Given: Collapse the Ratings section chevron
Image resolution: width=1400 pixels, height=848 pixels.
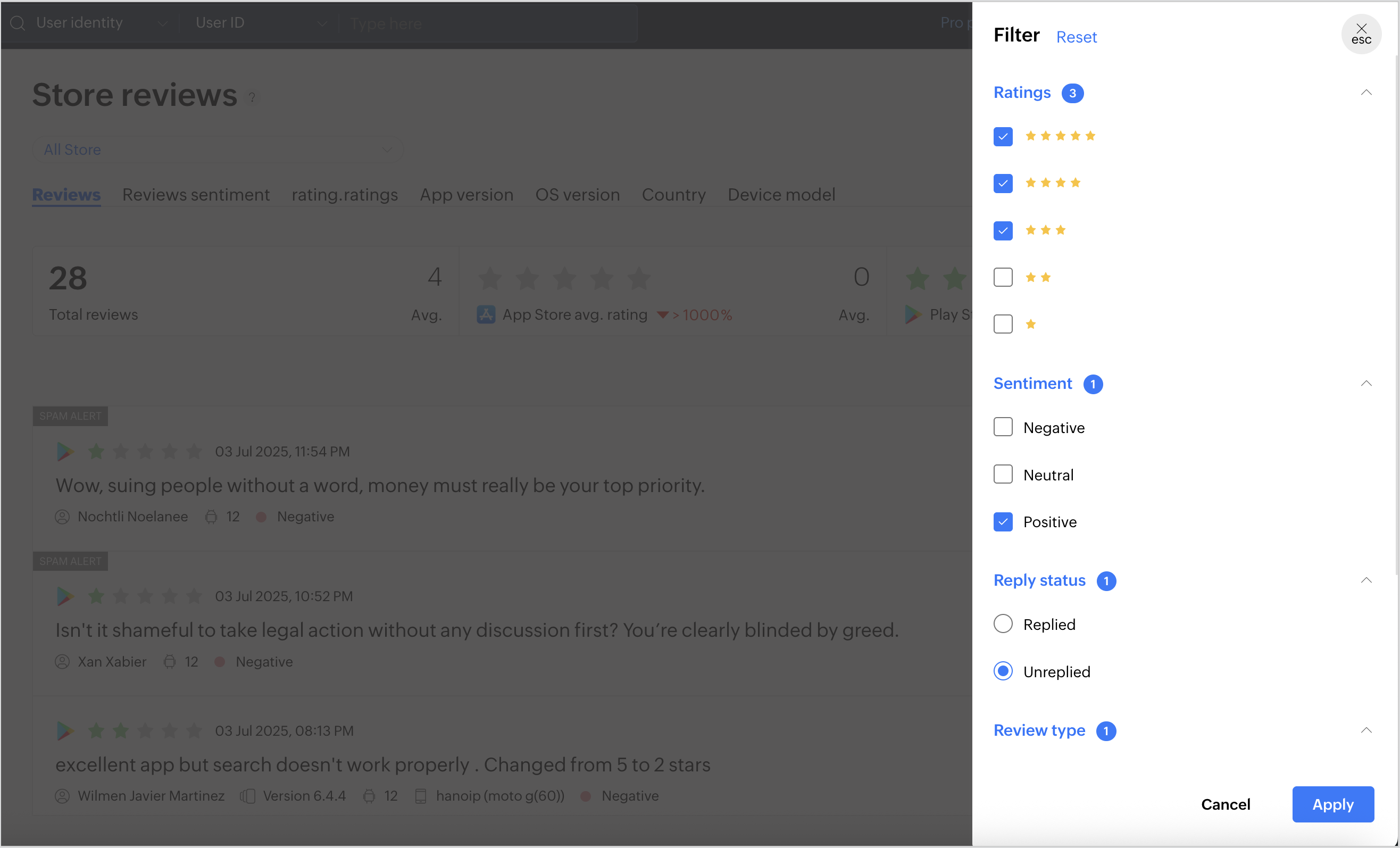Looking at the screenshot, I should click(1366, 93).
